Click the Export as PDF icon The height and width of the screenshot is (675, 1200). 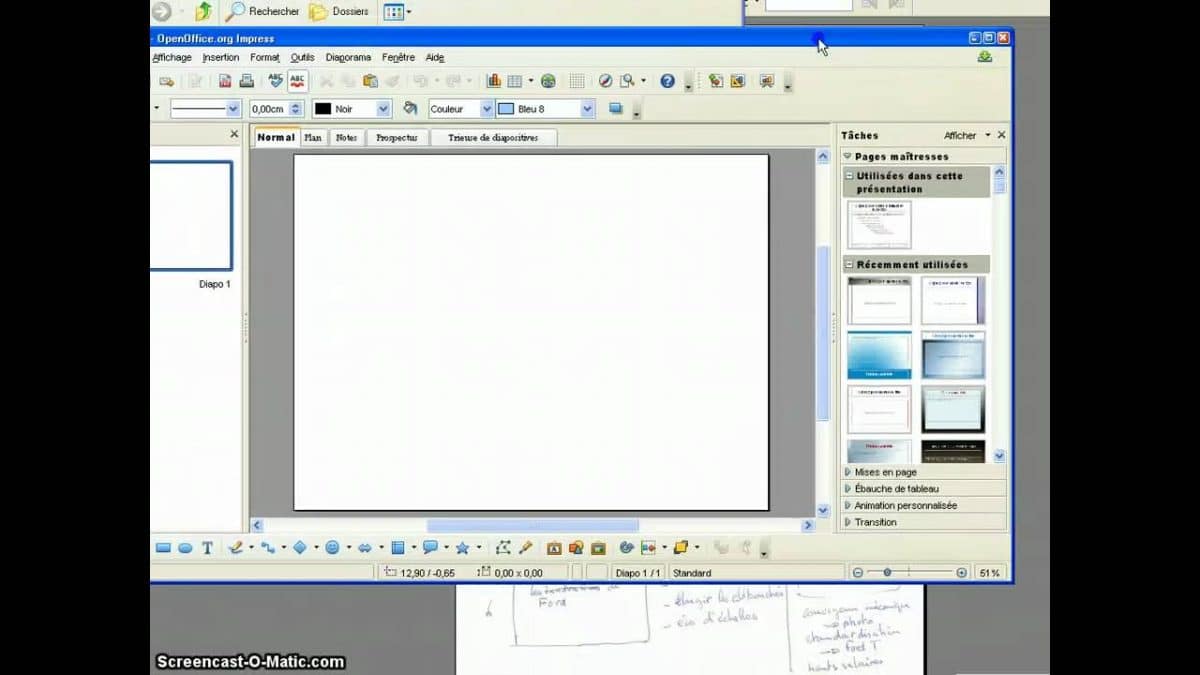[x=225, y=81]
